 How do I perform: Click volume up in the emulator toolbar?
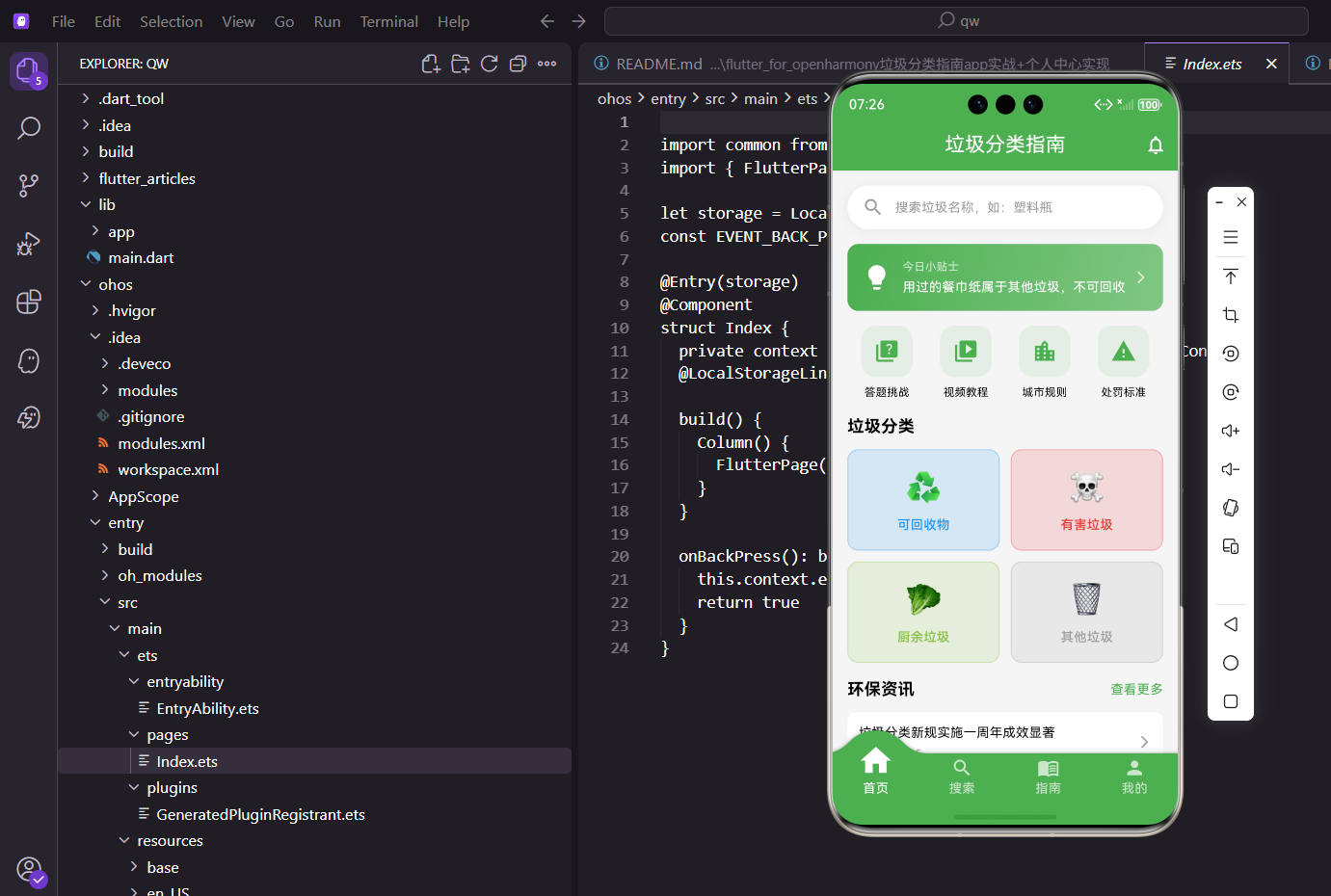[x=1230, y=430]
